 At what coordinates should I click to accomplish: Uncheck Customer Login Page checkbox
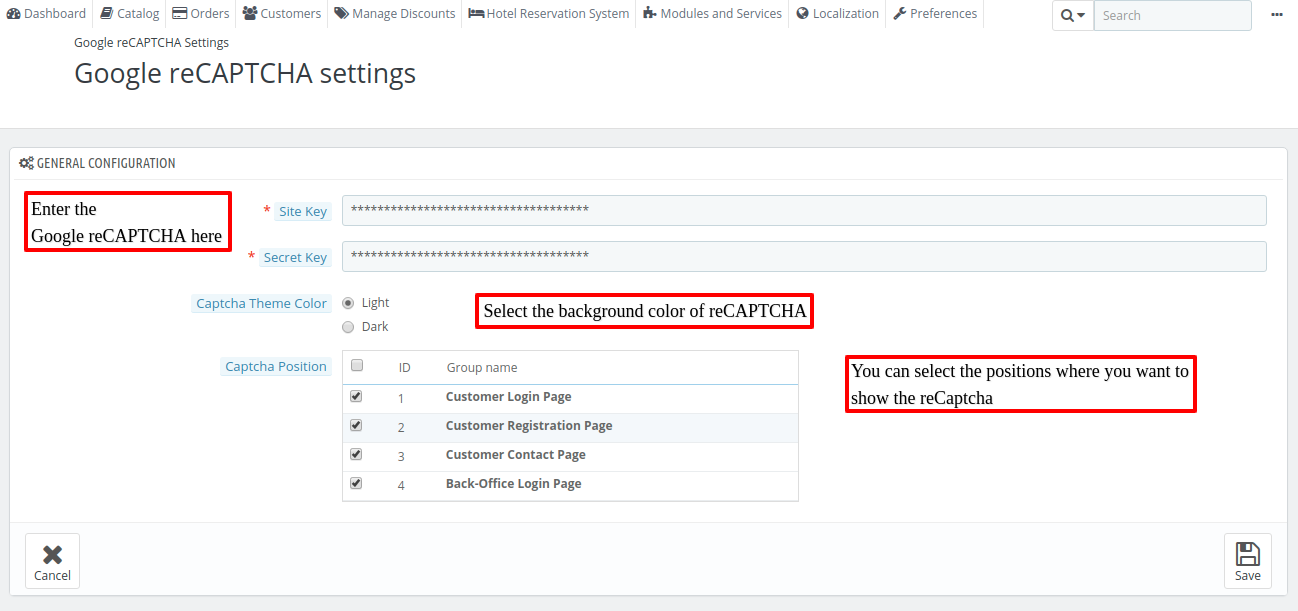(356, 396)
